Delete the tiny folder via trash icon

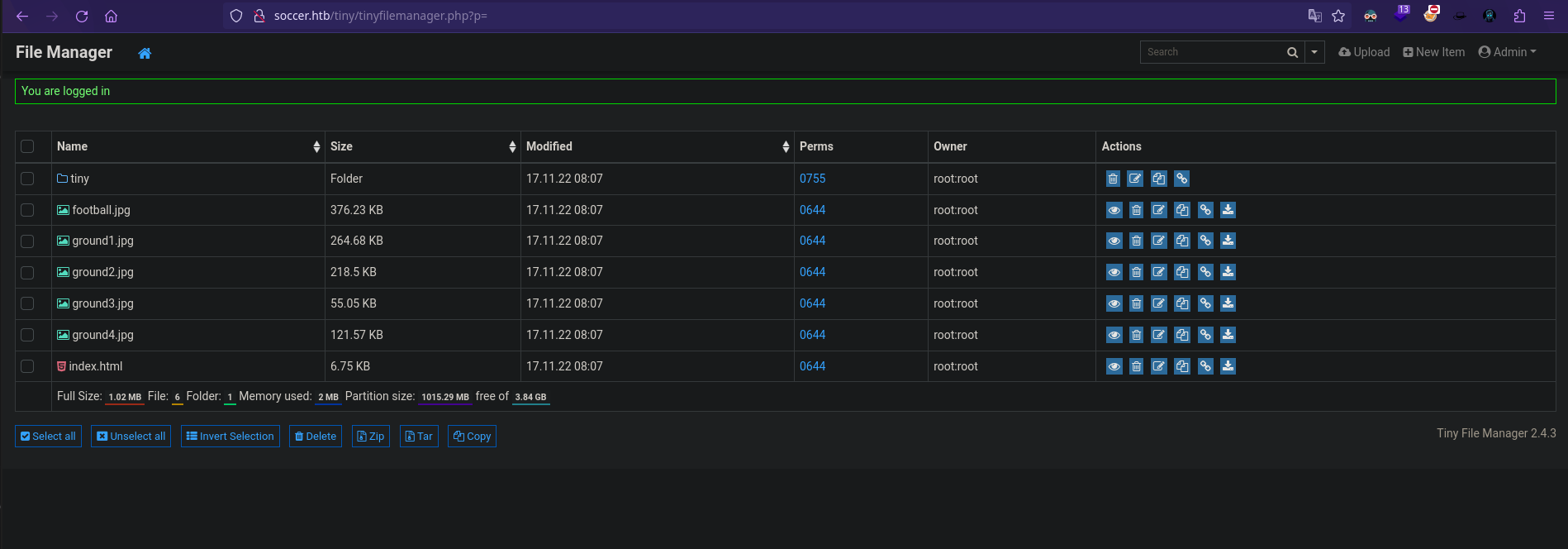[1113, 179]
